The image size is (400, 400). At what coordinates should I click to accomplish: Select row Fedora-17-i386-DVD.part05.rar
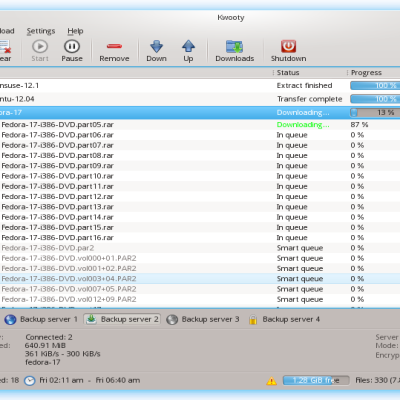200,125
